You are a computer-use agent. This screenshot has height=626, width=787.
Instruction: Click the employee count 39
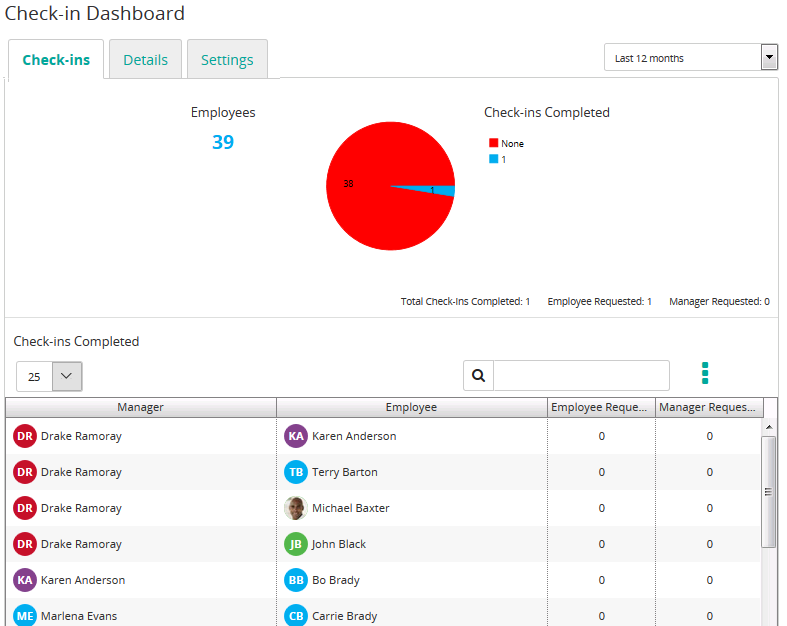223,142
